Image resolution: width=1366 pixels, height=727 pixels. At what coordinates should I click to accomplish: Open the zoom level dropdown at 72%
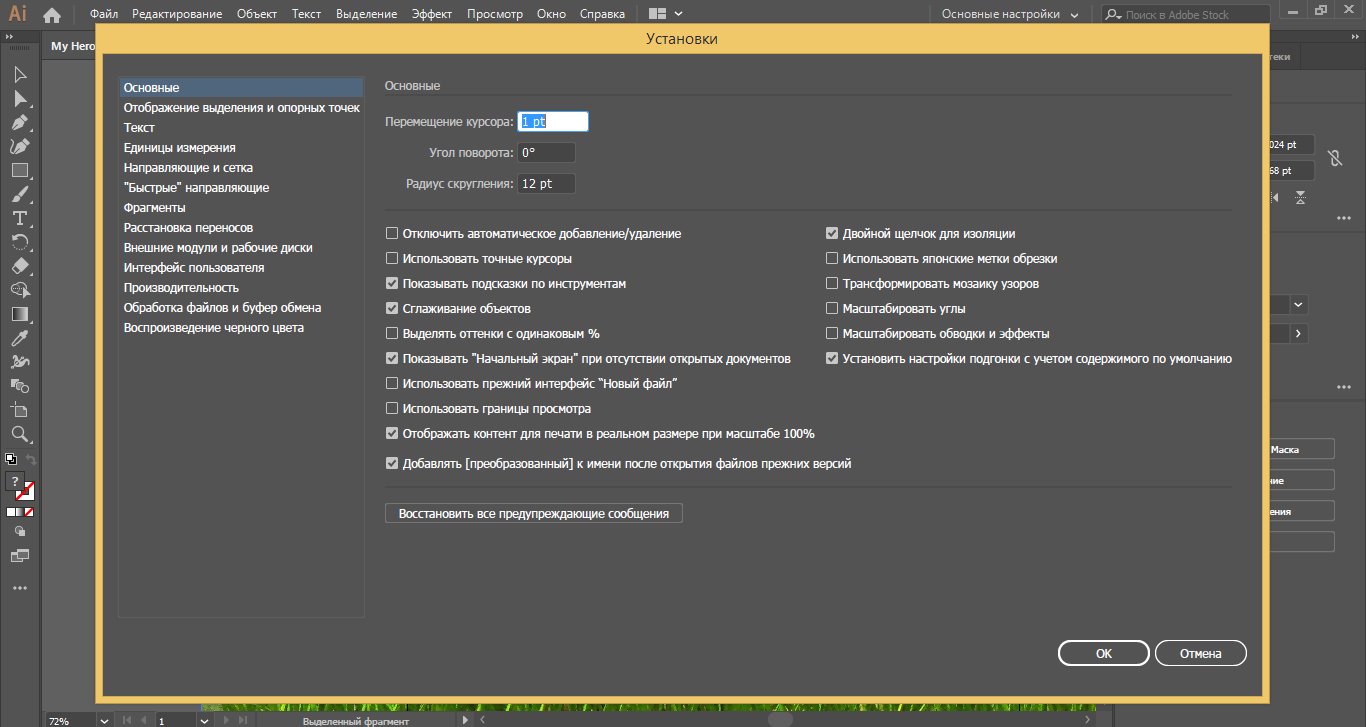tap(104, 720)
